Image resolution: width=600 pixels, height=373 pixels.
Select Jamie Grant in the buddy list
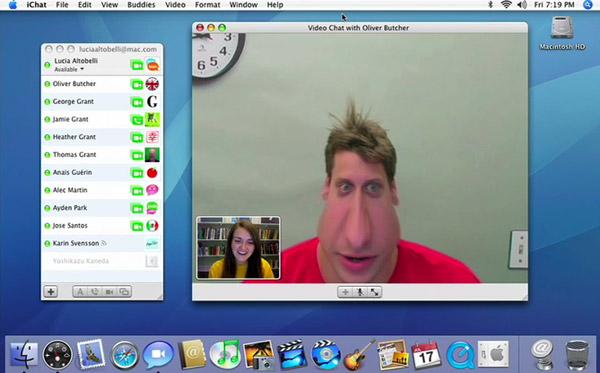pos(102,119)
